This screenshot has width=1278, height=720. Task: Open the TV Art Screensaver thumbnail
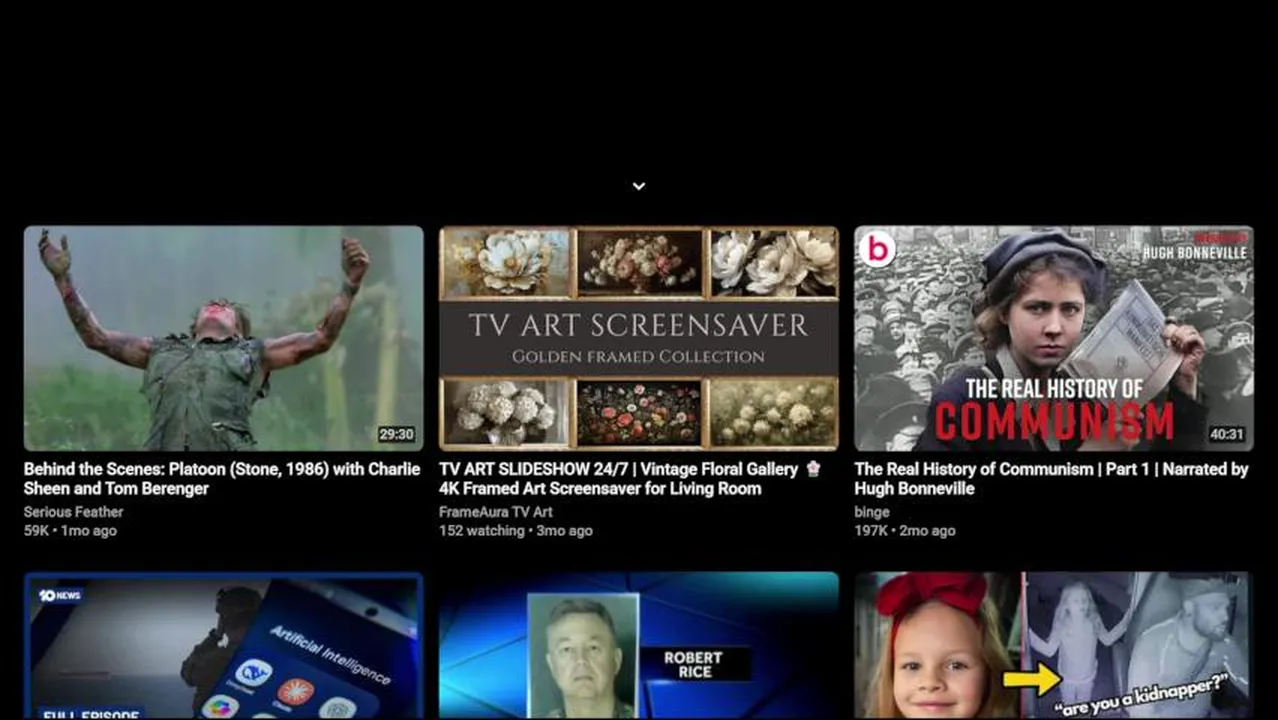click(x=639, y=338)
